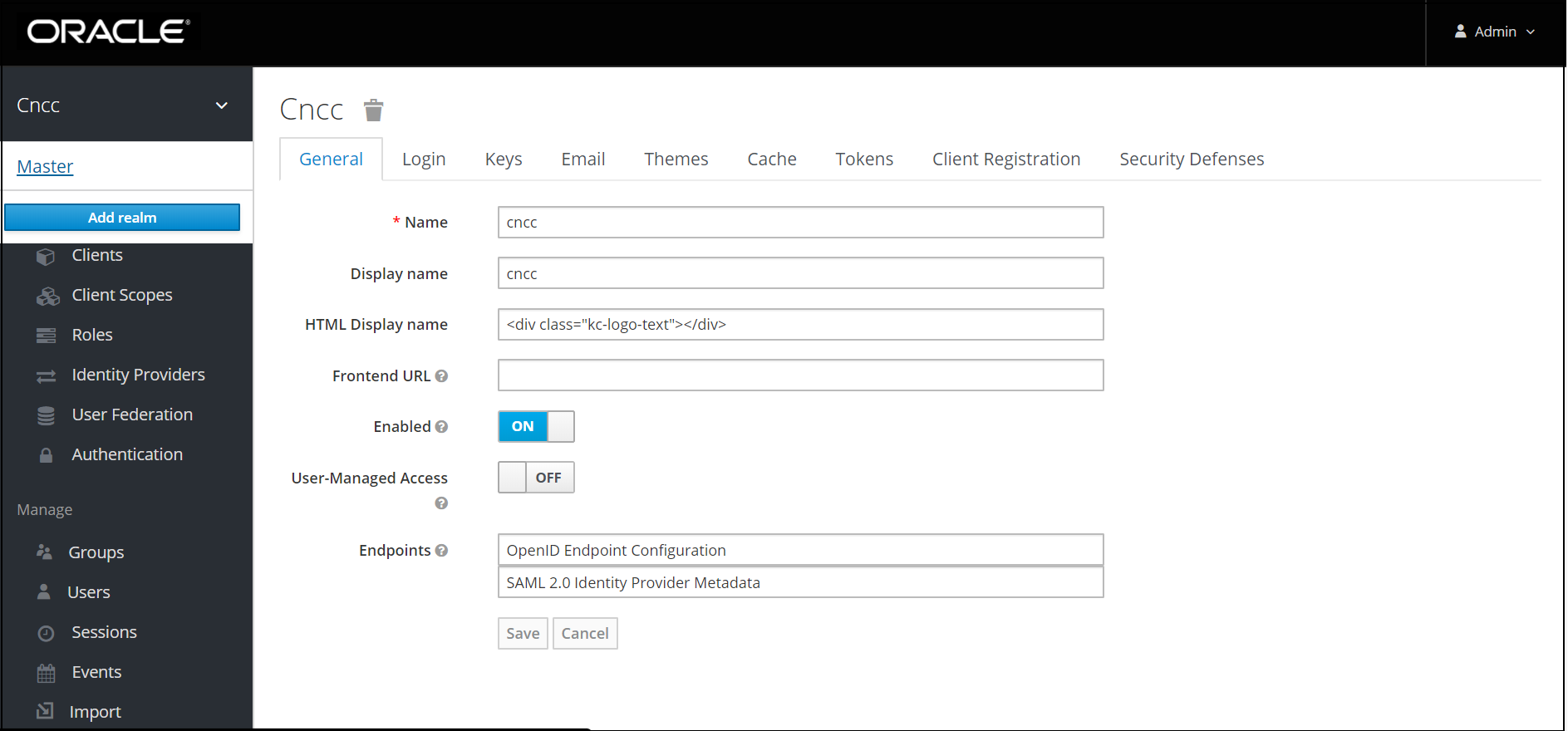
Task: Click the User Federation database icon
Action: click(47, 415)
